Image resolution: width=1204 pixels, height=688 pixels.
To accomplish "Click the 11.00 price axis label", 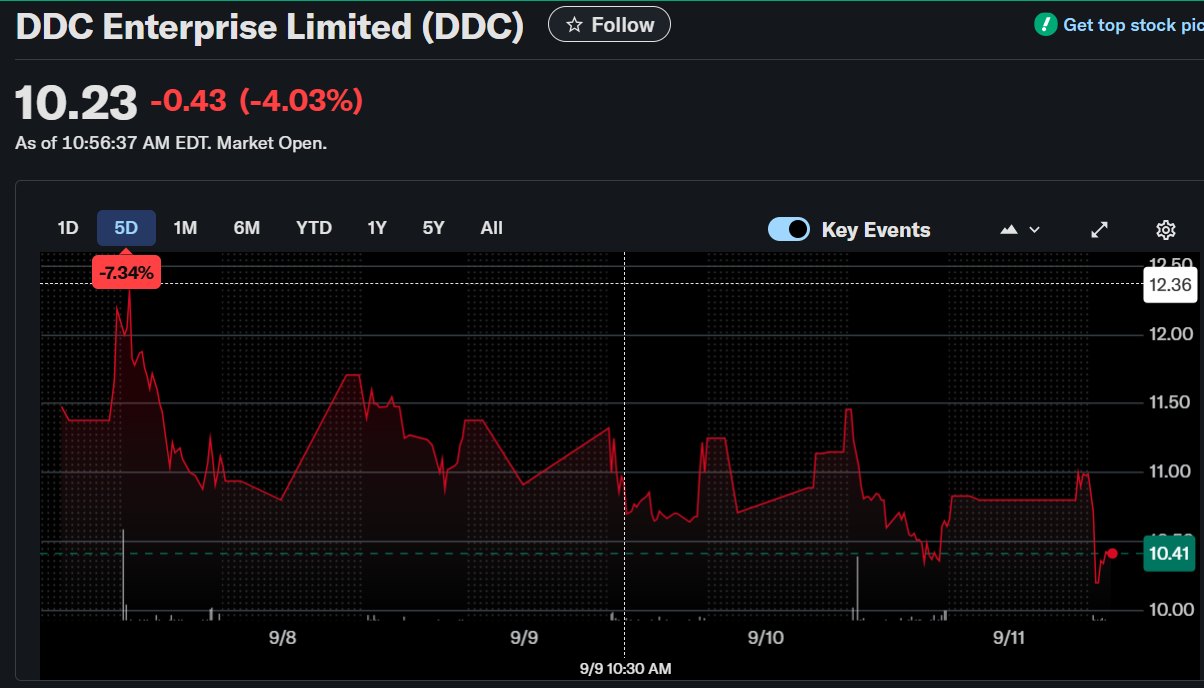I will coord(1171,471).
